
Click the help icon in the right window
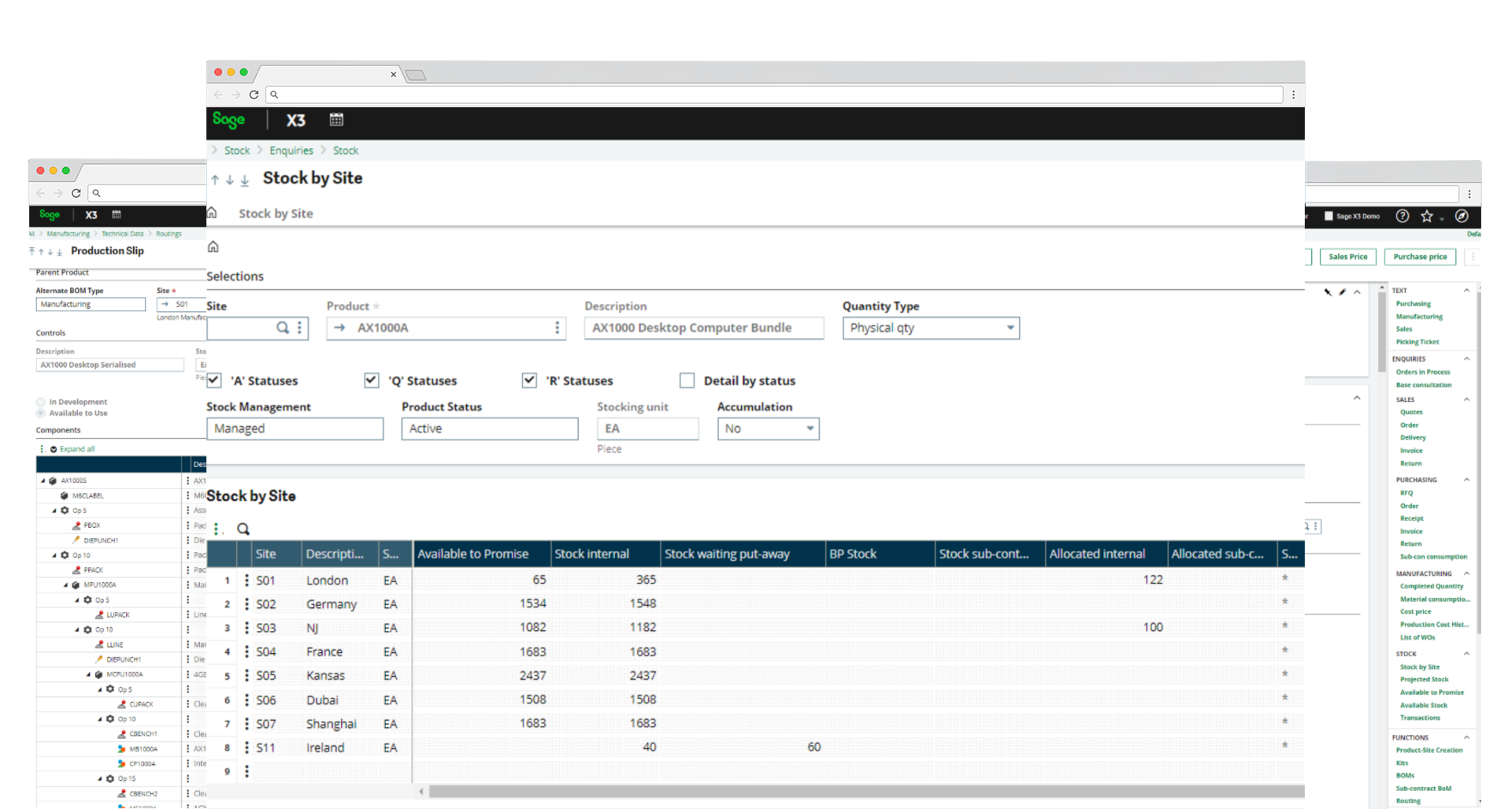(1403, 216)
